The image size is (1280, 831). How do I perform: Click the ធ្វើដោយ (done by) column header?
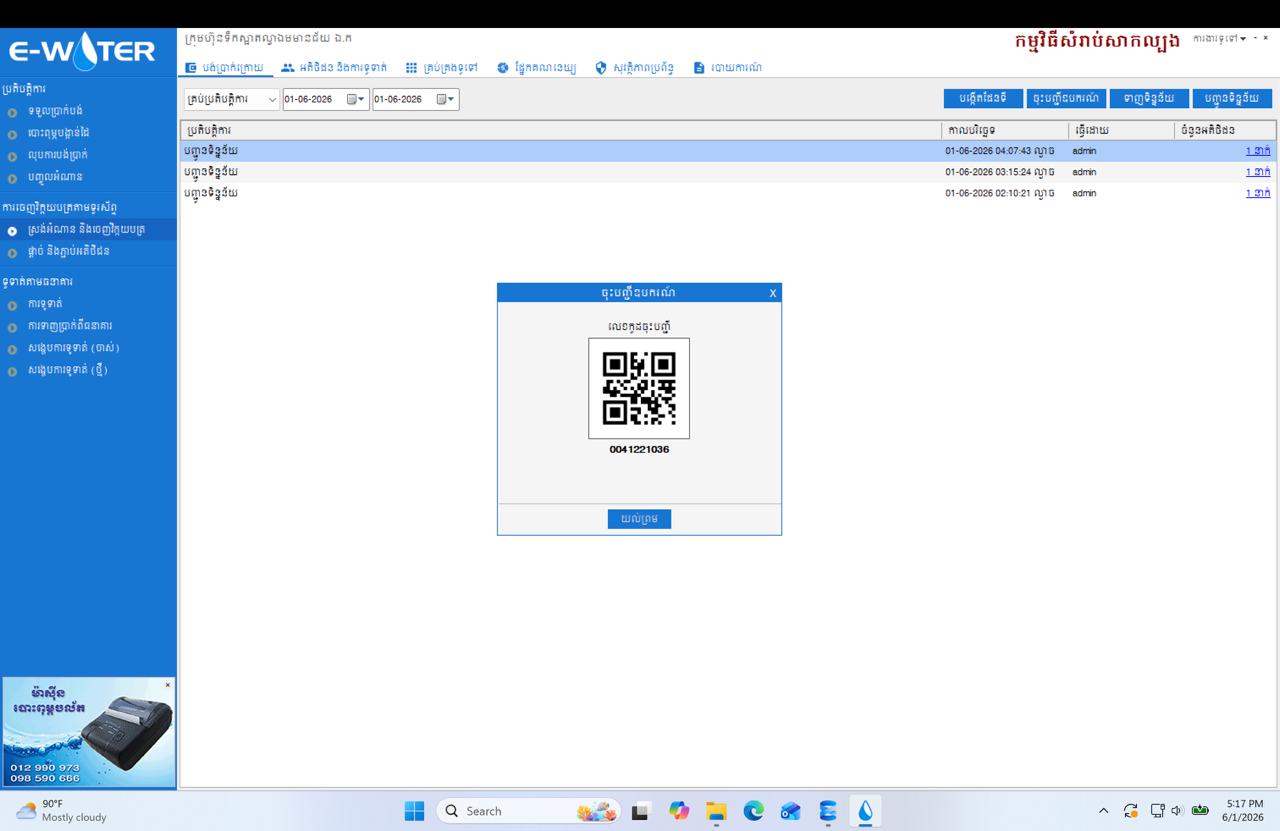tap(1120, 131)
